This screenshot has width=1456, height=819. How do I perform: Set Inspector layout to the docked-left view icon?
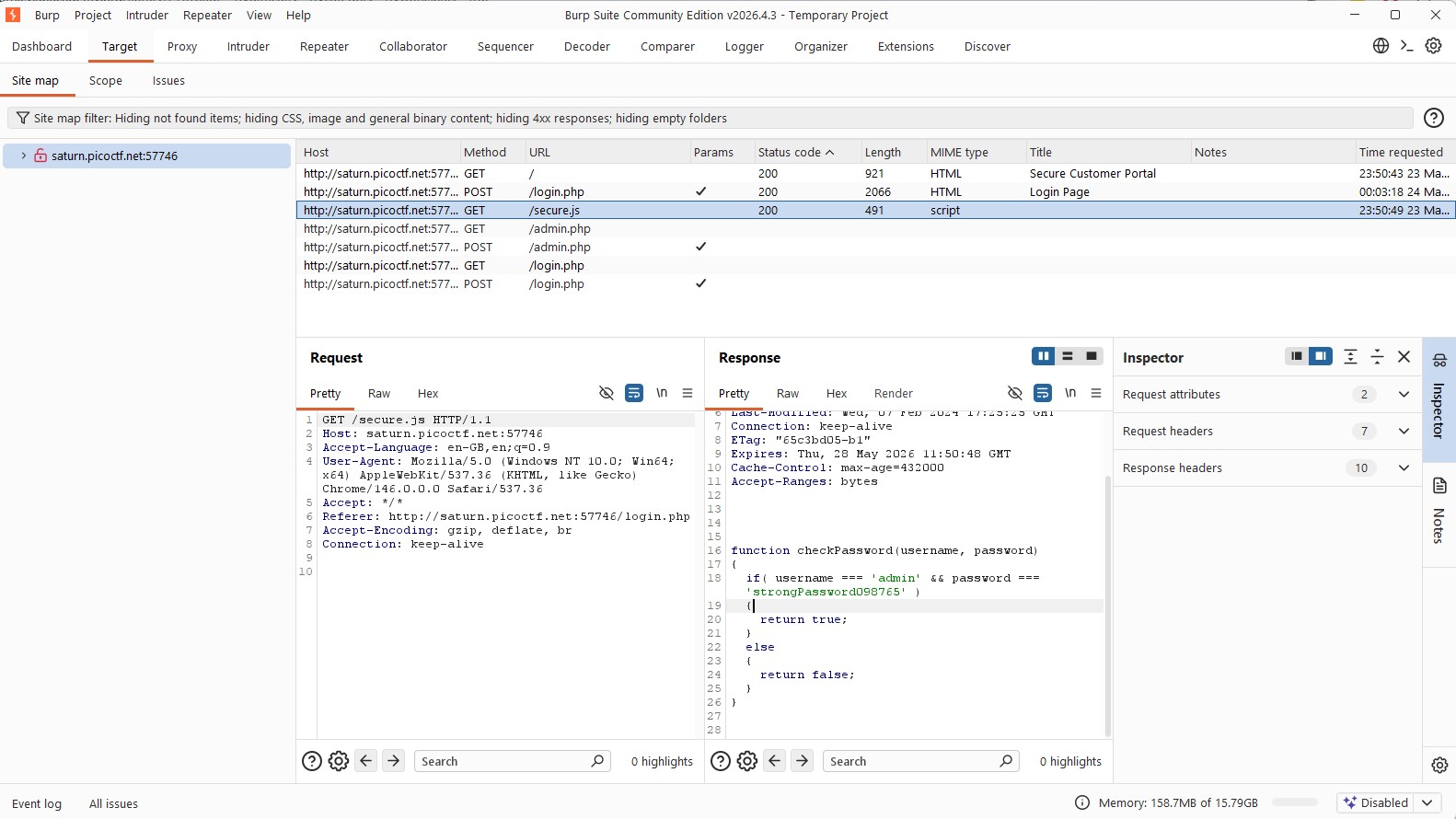click(1297, 356)
